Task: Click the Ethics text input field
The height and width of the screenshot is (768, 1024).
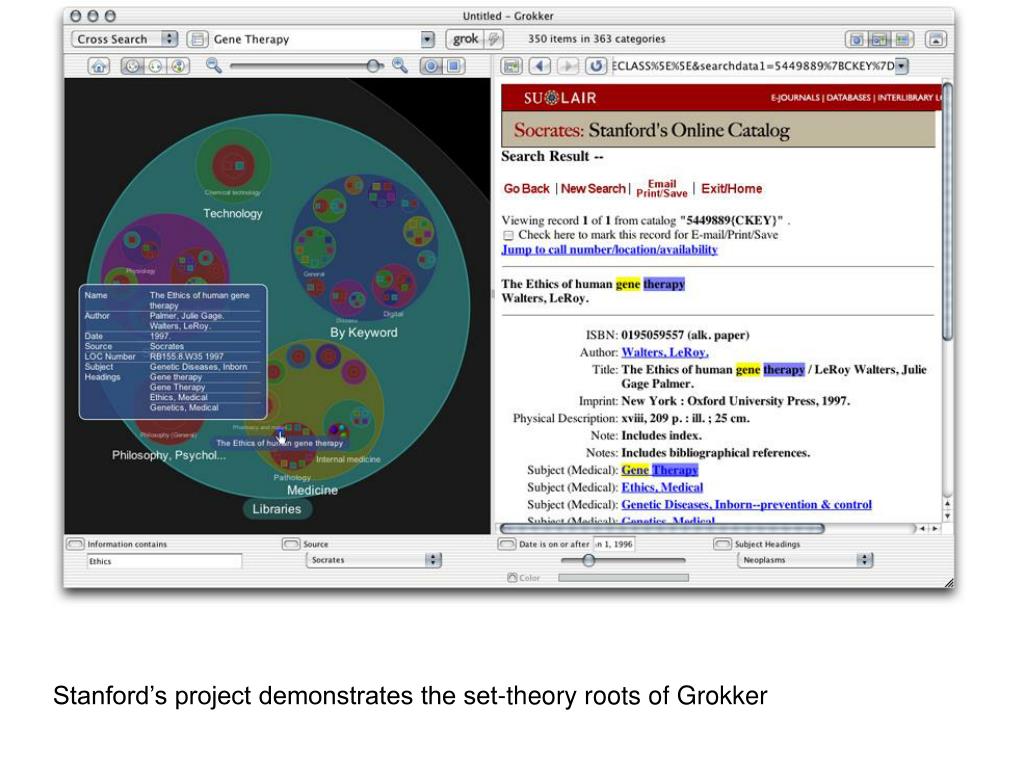Action: coord(164,561)
